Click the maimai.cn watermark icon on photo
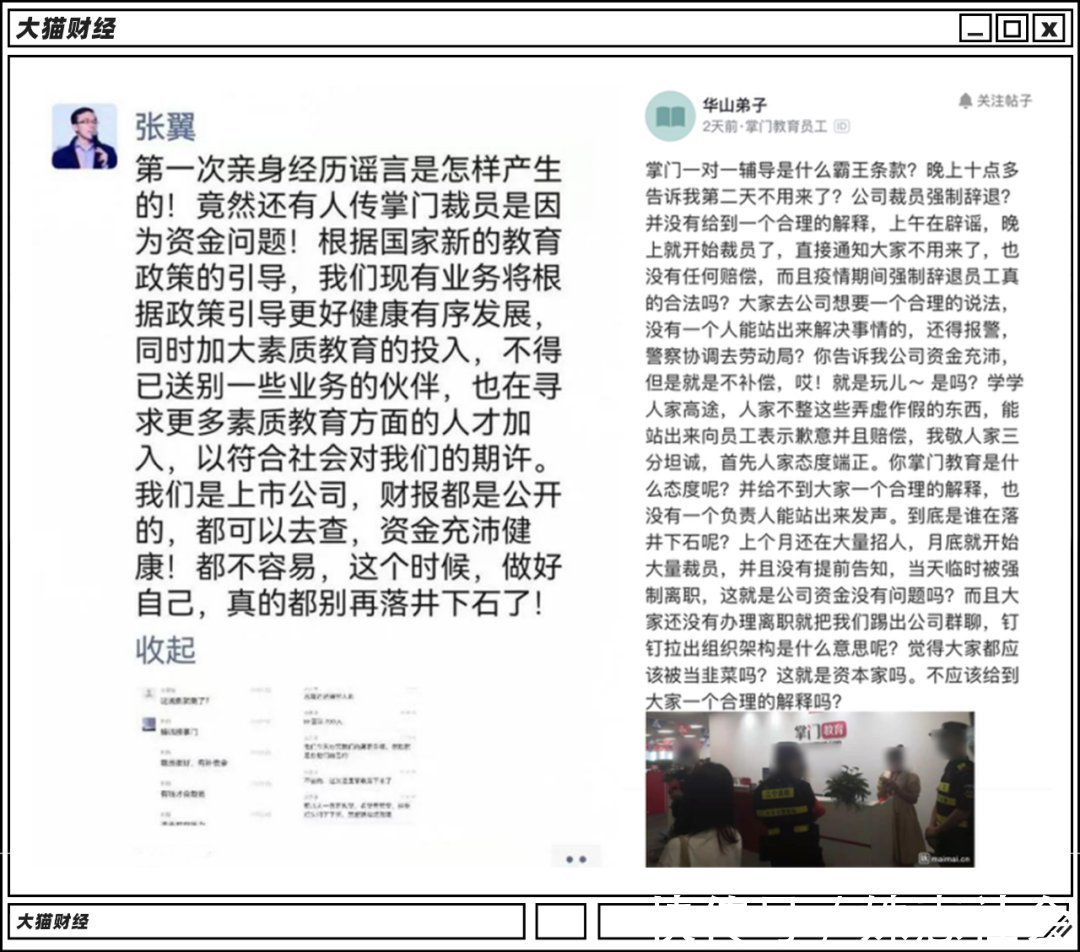The width and height of the screenshot is (1080, 952). (926, 859)
